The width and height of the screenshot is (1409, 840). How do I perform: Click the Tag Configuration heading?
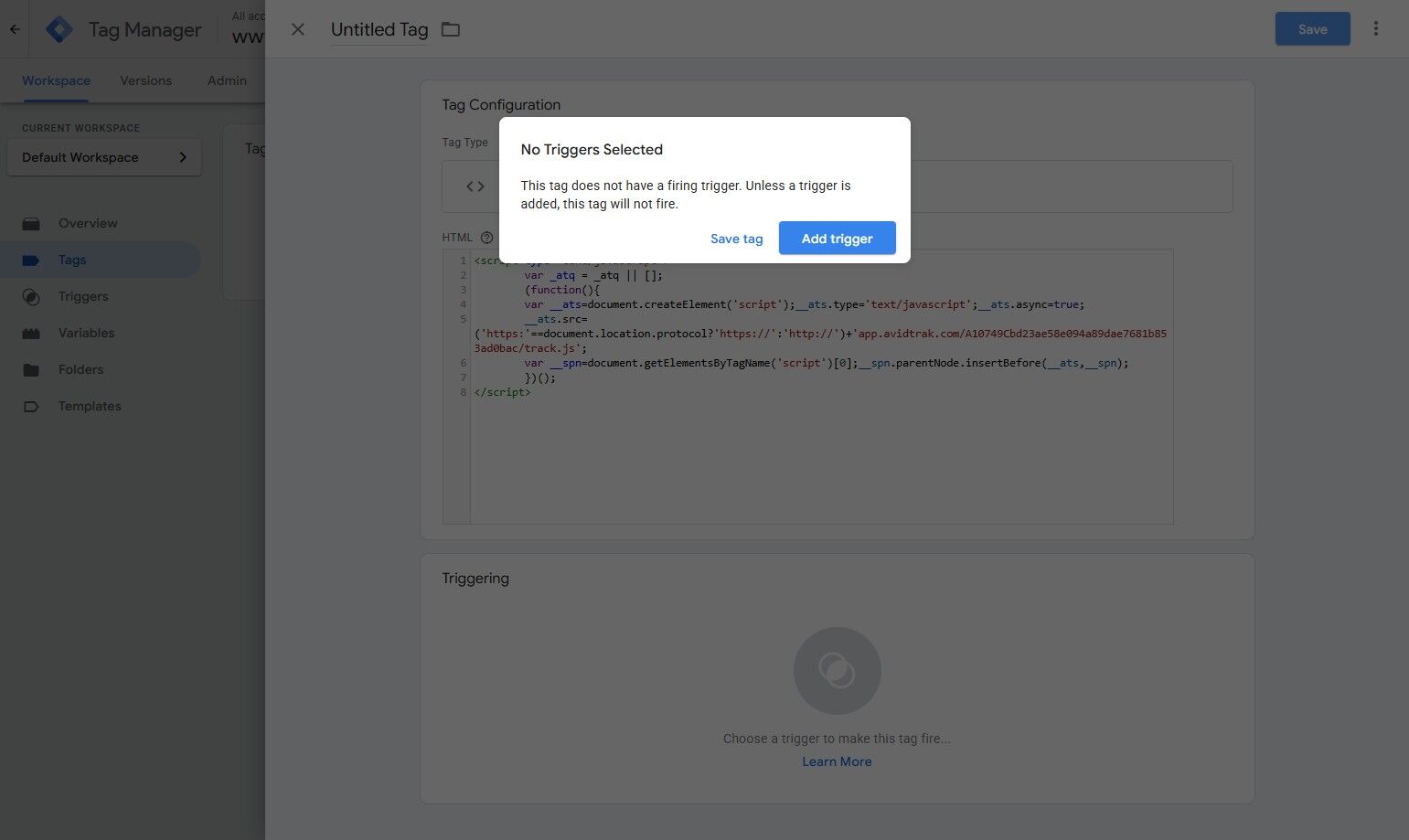(x=501, y=105)
